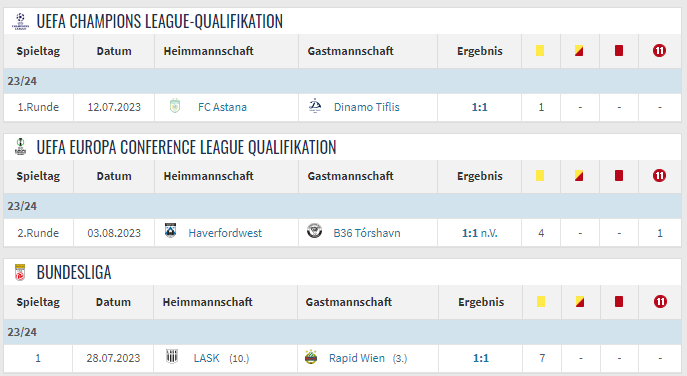Click the yellow card icon in Bundesliga header
Screen dimensions: 687x376
point(541,302)
